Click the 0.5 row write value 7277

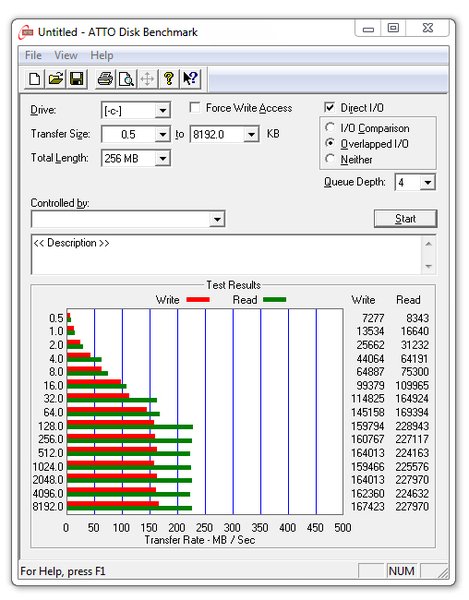(x=373, y=318)
